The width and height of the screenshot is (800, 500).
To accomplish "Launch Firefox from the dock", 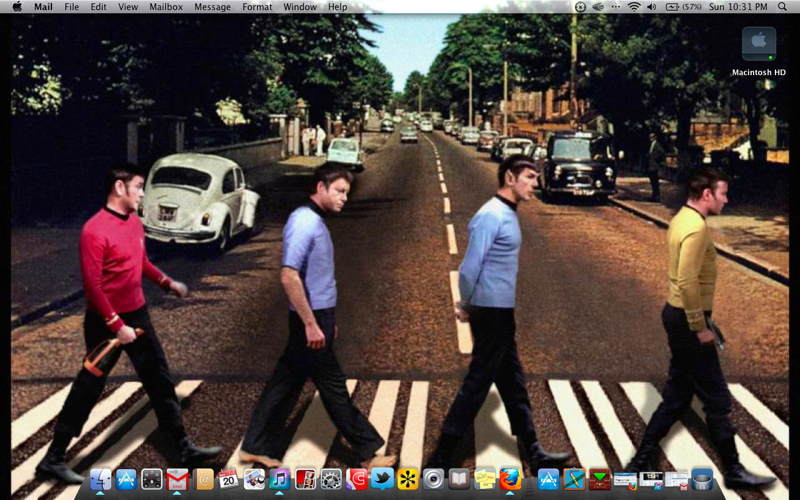I will pyautogui.click(x=510, y=480).
